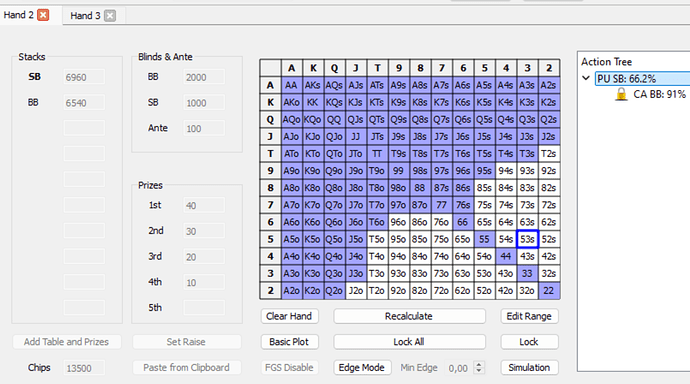
Task: Select the PU SB: 66.2% tree item
Action: (x=642, y=79)
